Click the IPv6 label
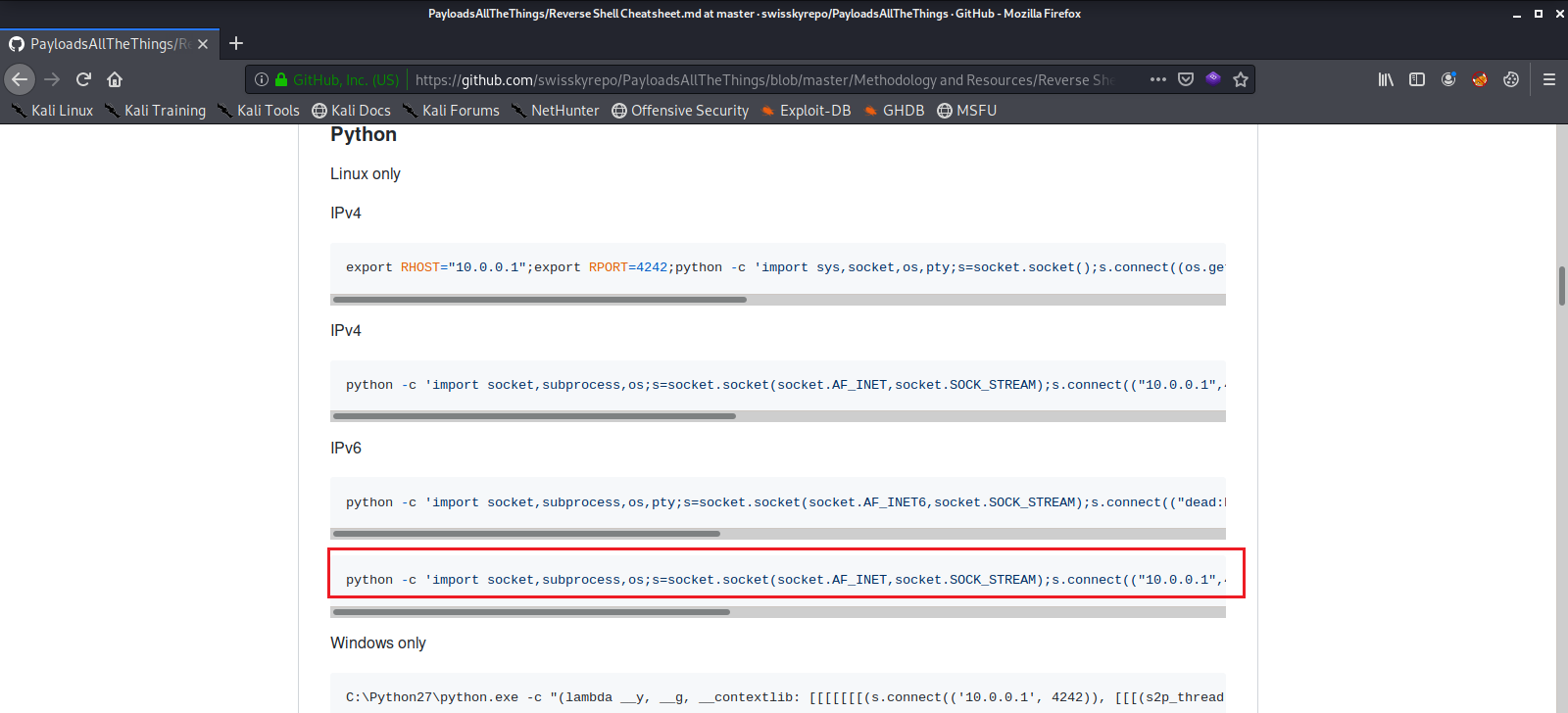 pos(346,448)
